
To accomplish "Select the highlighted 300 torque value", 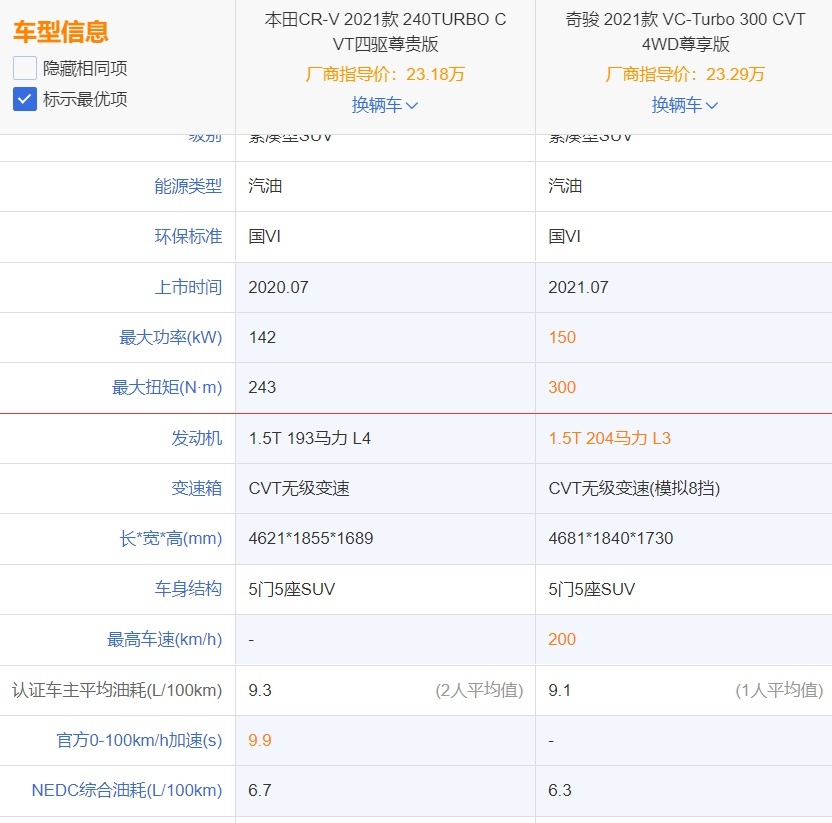I will pyautogui.click(x=562, y=387).
